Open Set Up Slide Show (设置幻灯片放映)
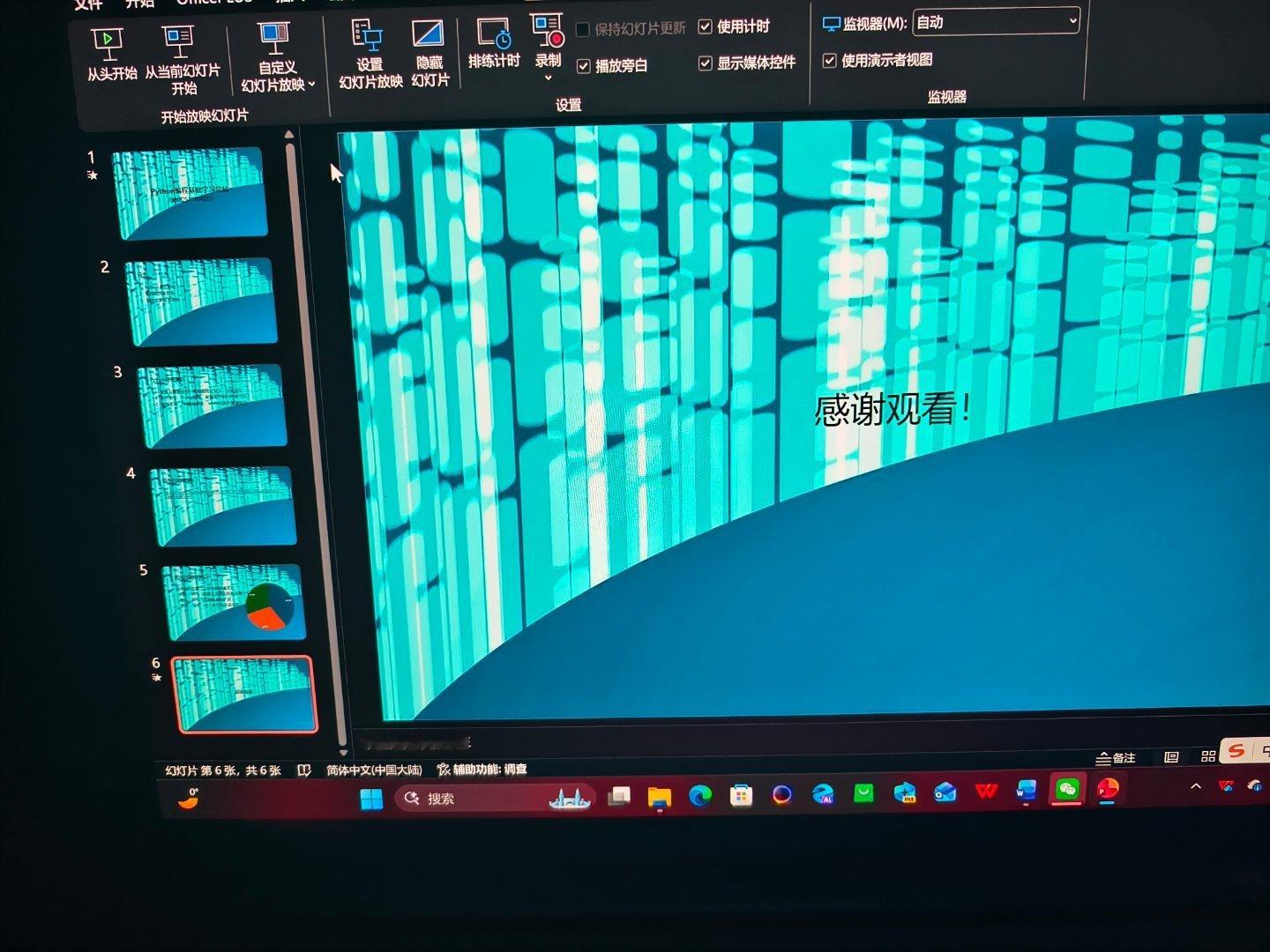This screenshot has width=1270, height=952. [370, 55]
